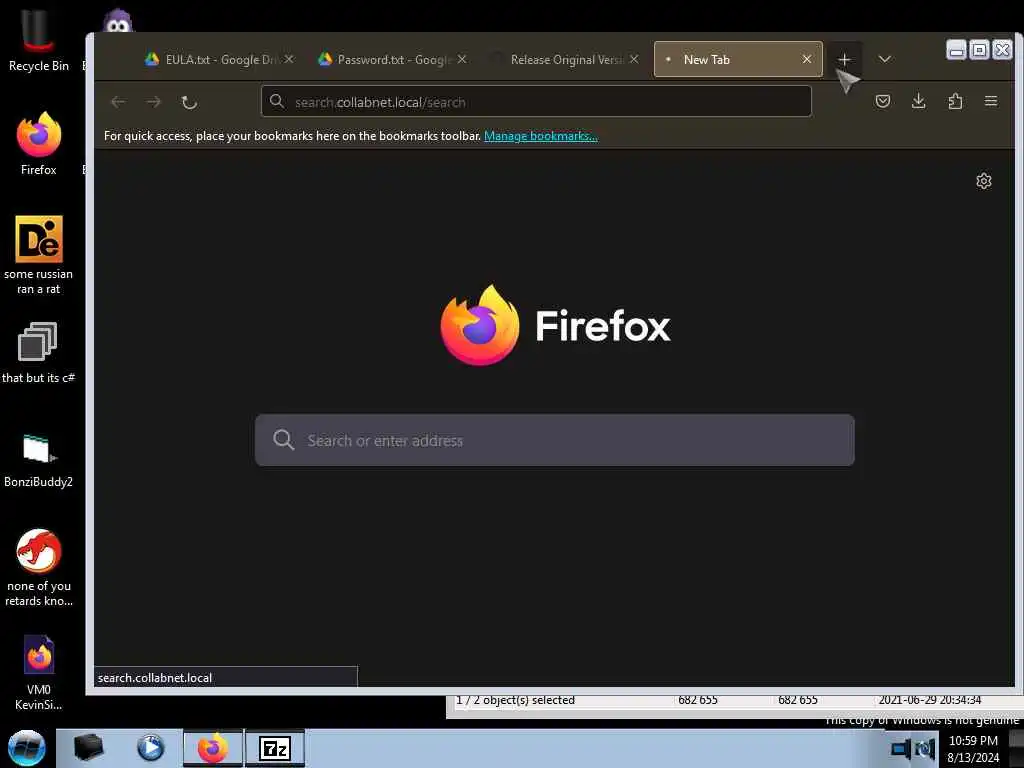
Task: Maximize the Firefox window
Action: coord(979,50)
